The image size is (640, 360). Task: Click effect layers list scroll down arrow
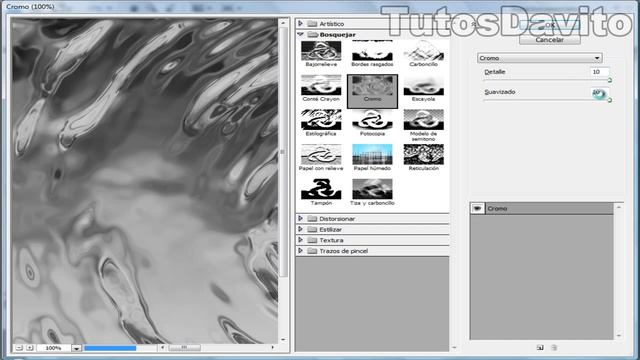619,336
